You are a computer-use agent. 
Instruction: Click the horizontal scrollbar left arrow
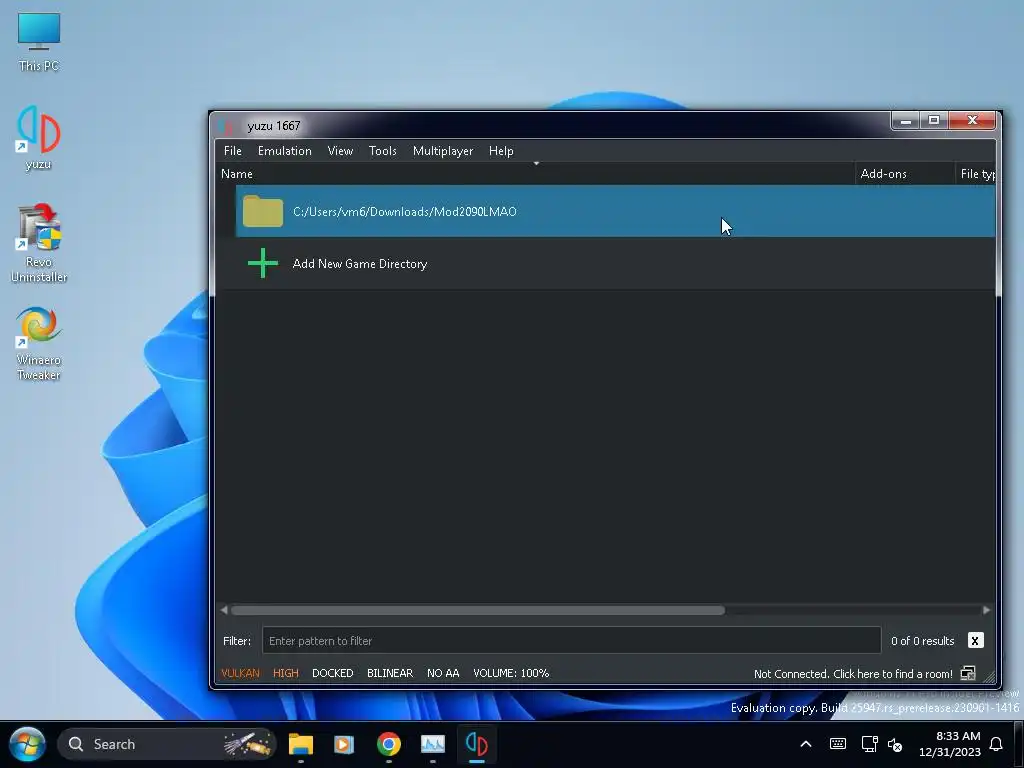224,610
